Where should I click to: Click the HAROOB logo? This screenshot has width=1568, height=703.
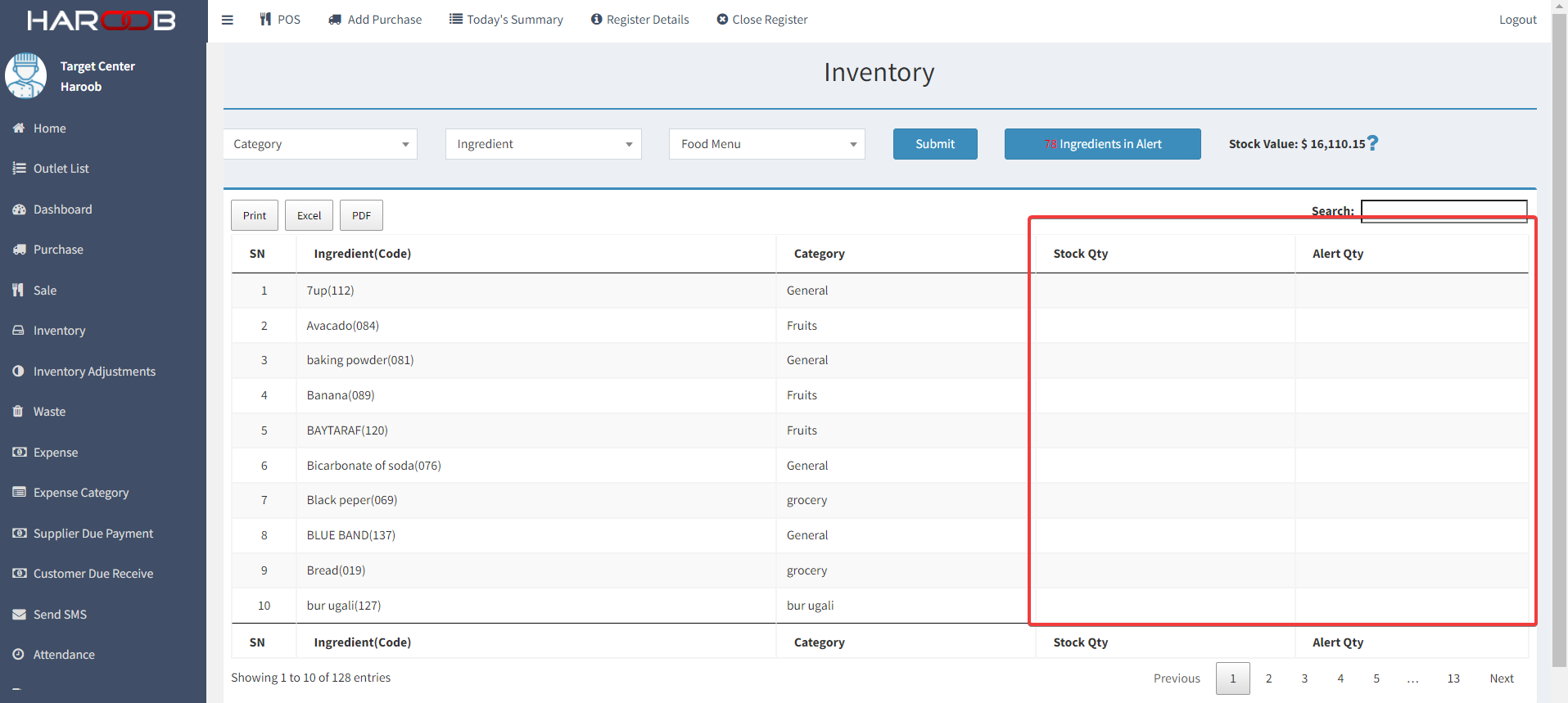102,20
